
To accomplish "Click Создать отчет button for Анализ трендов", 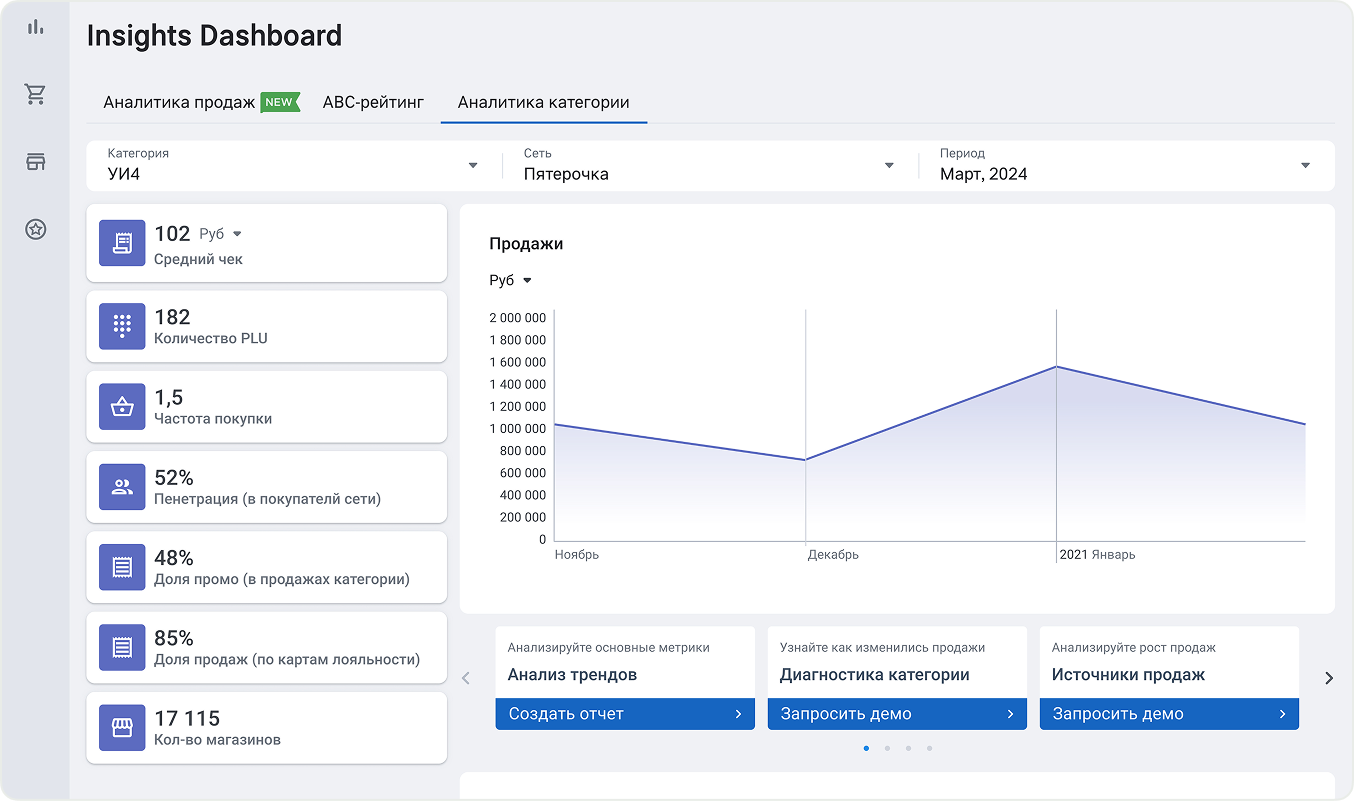I will click(x=625, y=714).
